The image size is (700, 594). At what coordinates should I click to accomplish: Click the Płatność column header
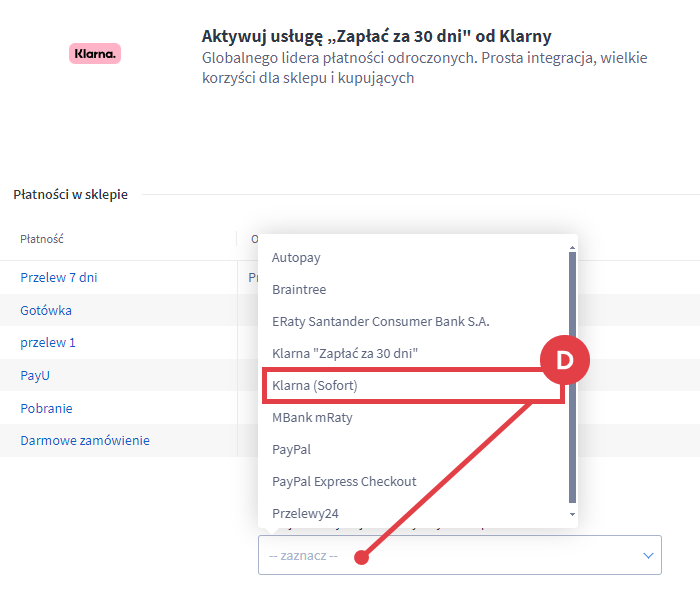pos(42,239)
